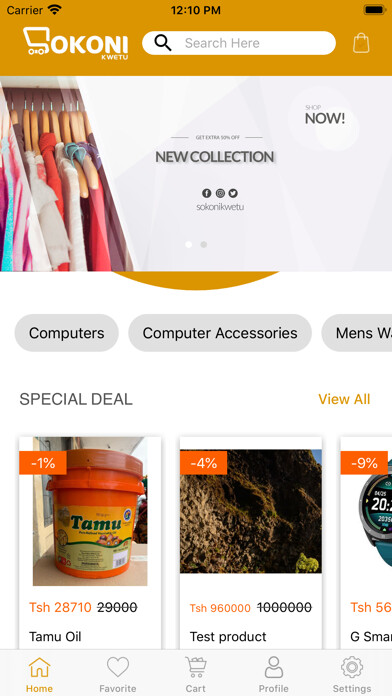Open the Facebook icon on banner
Viewport: 392px width, 696px height.
[206, 193]
